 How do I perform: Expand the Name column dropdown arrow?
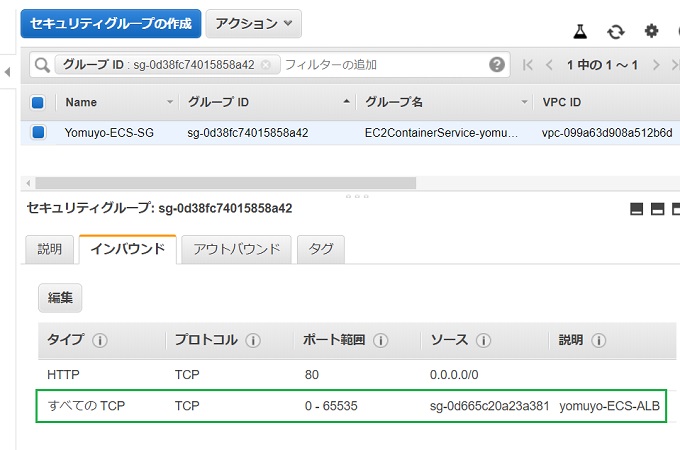click(x=169, y=102)
